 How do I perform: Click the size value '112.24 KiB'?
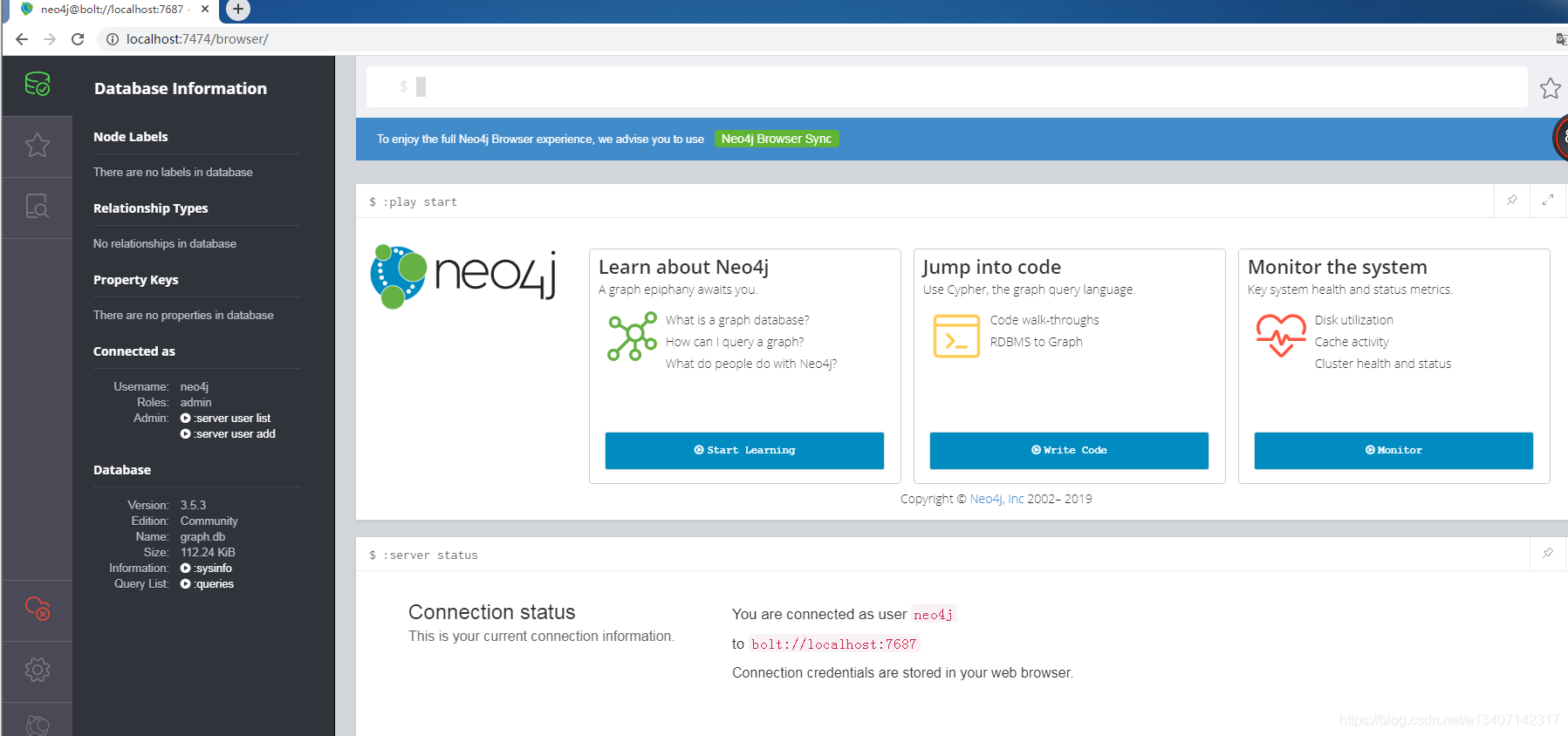[x=208, y=553]
